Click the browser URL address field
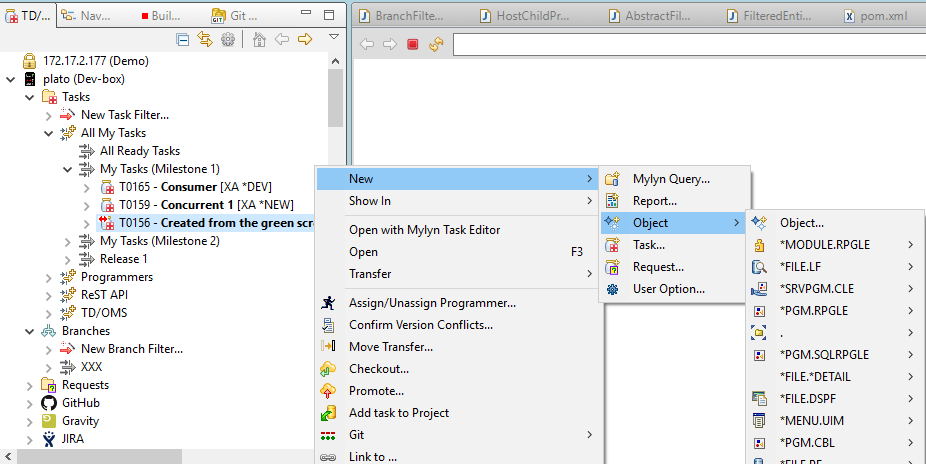926x464 pixels. pyautogui.click(x=688, y=45)
